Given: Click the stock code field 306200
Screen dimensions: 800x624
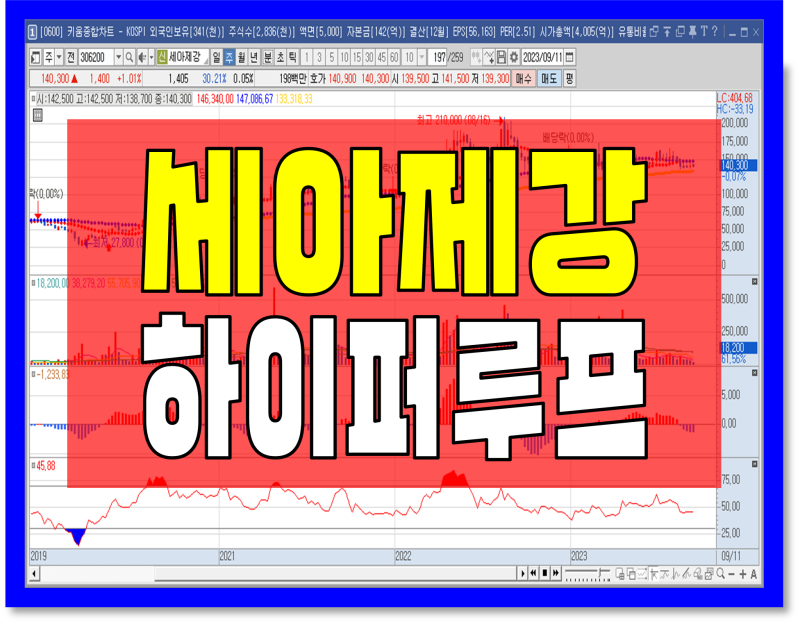Looking at the screenshot, I should click(95, 57).
